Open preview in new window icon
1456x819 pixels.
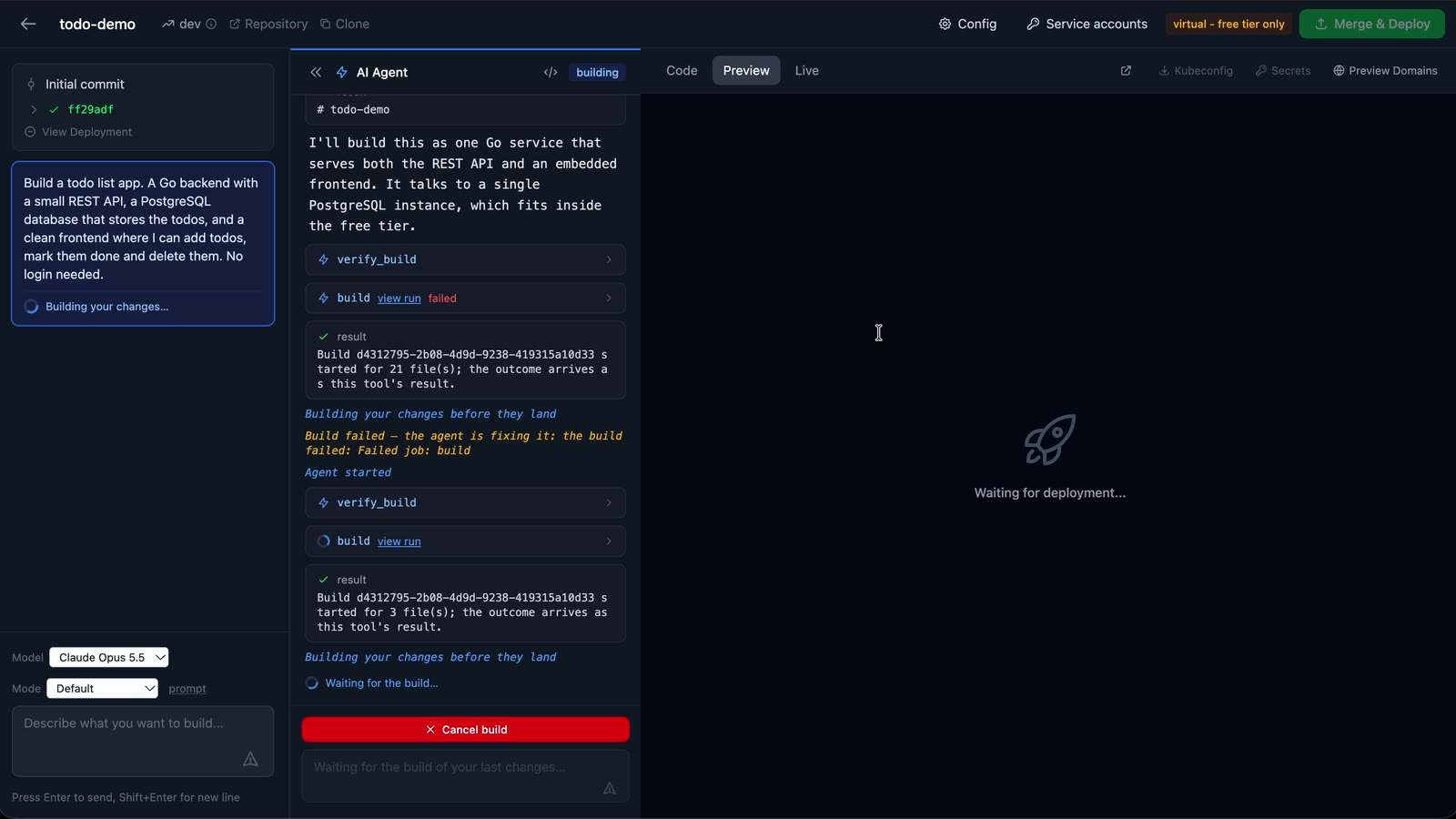(x=1126, y=70)
